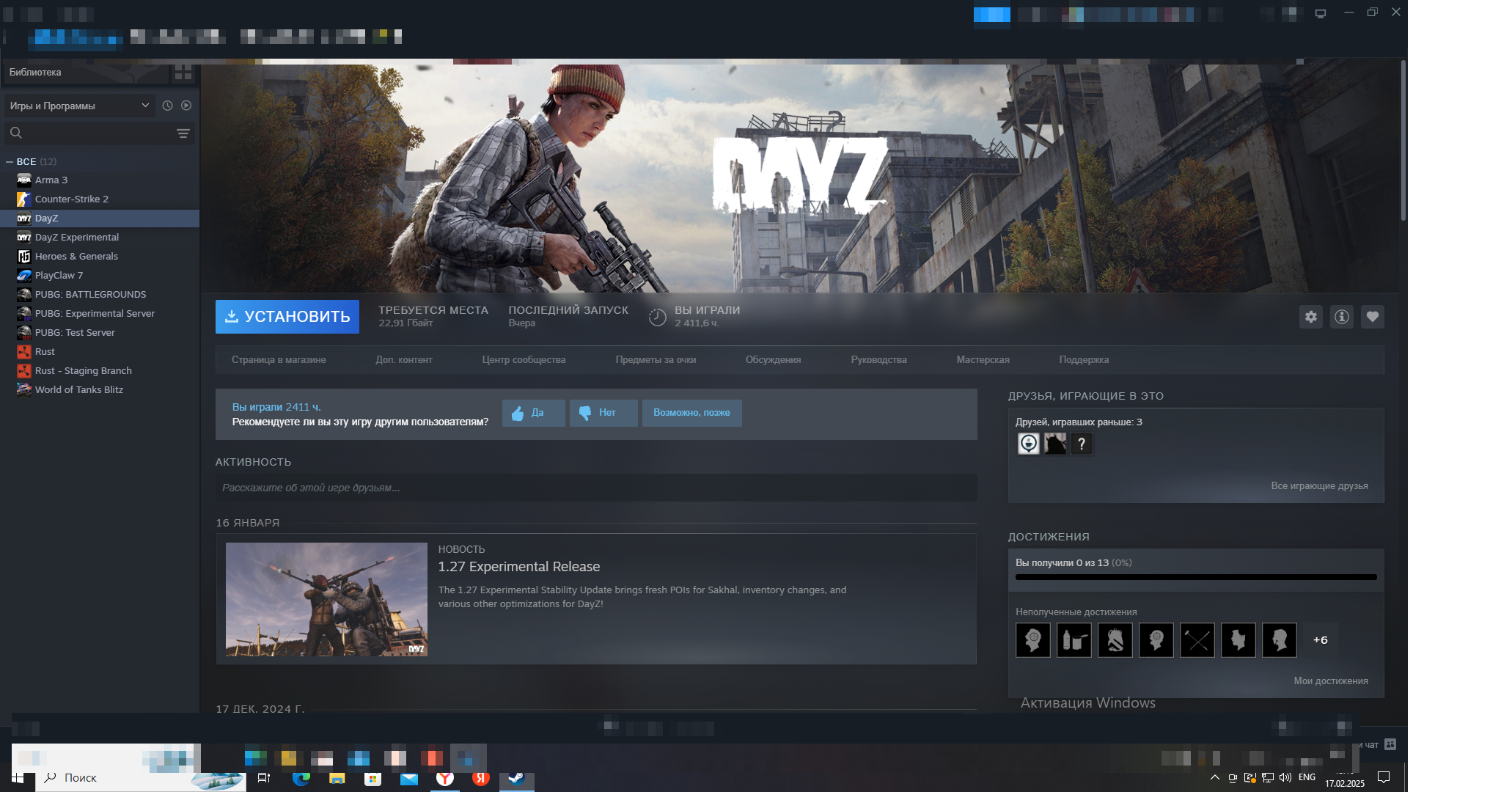Open Мои достижения link

1331,681
